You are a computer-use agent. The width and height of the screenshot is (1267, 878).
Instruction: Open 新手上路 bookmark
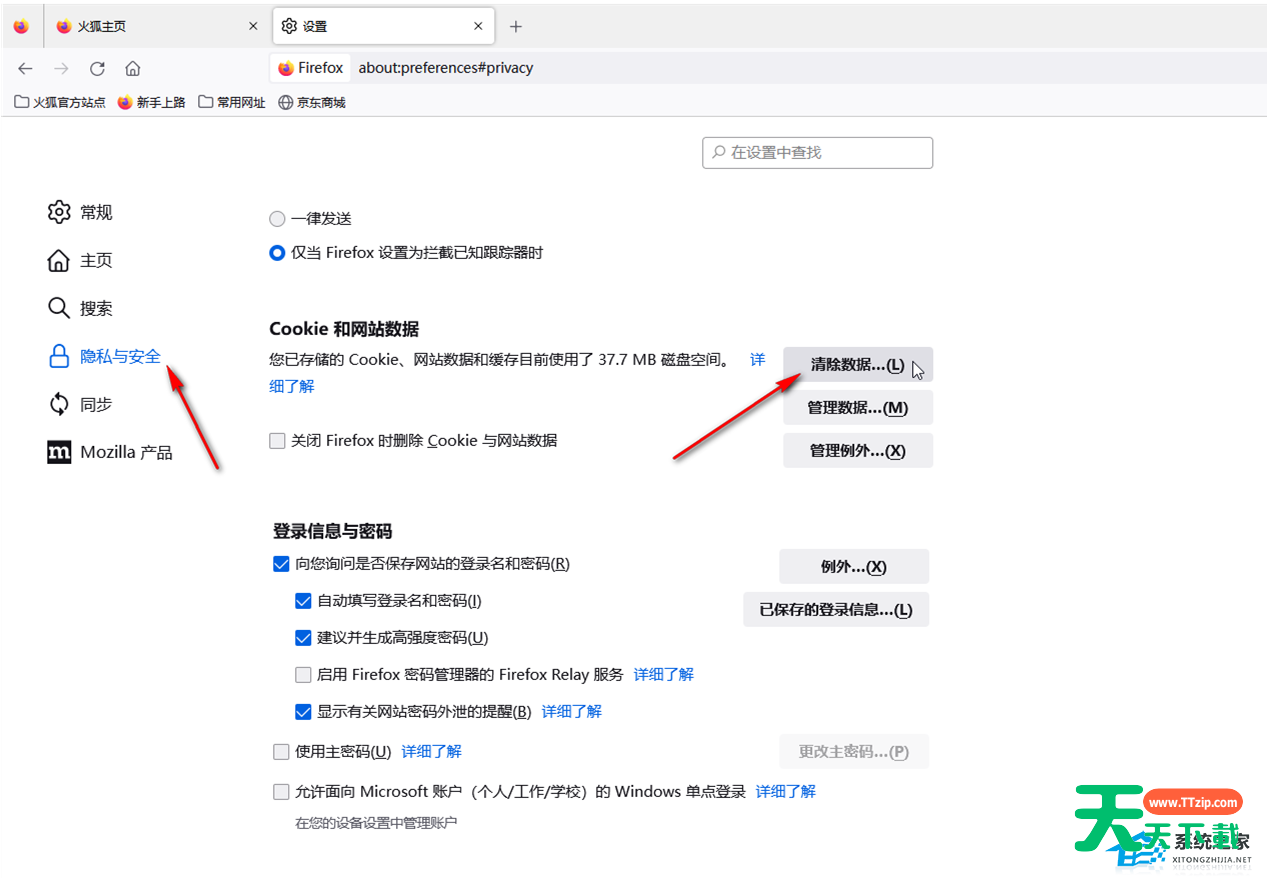[x=152, y=102]
